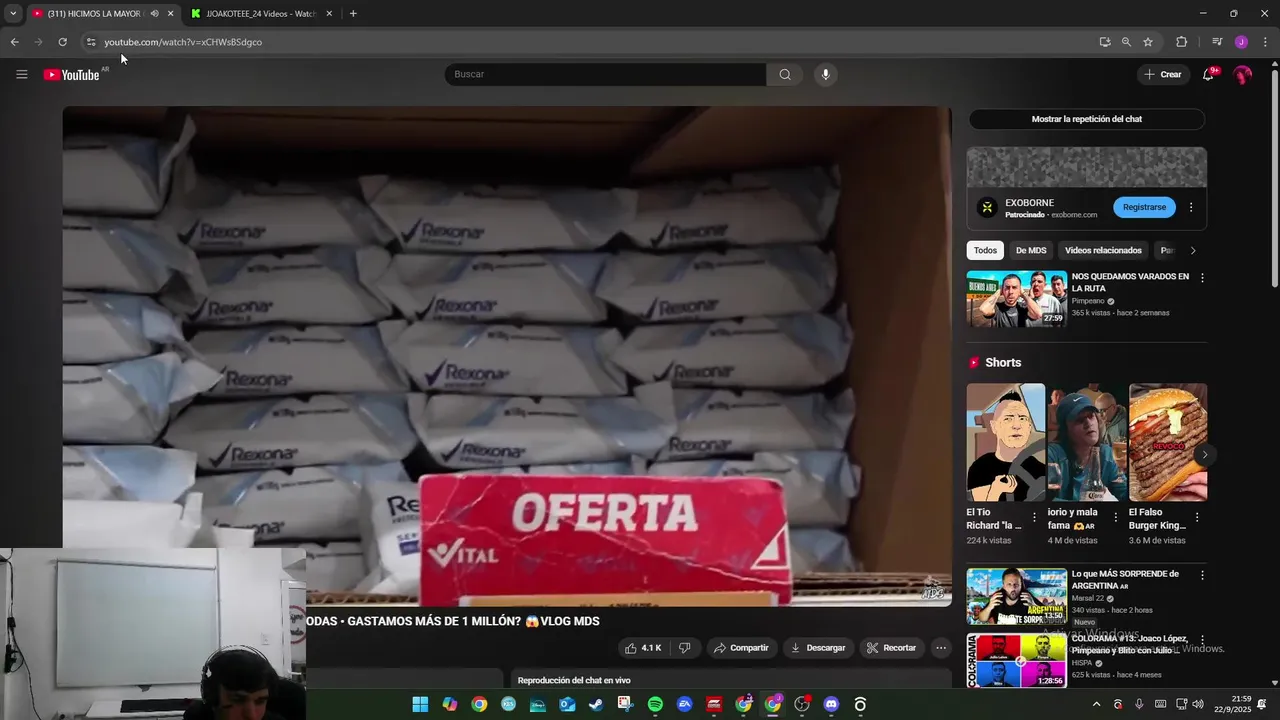Go to YouTube home via the logo
Screen dimensions: 1280x720
[x=72, y=74]
